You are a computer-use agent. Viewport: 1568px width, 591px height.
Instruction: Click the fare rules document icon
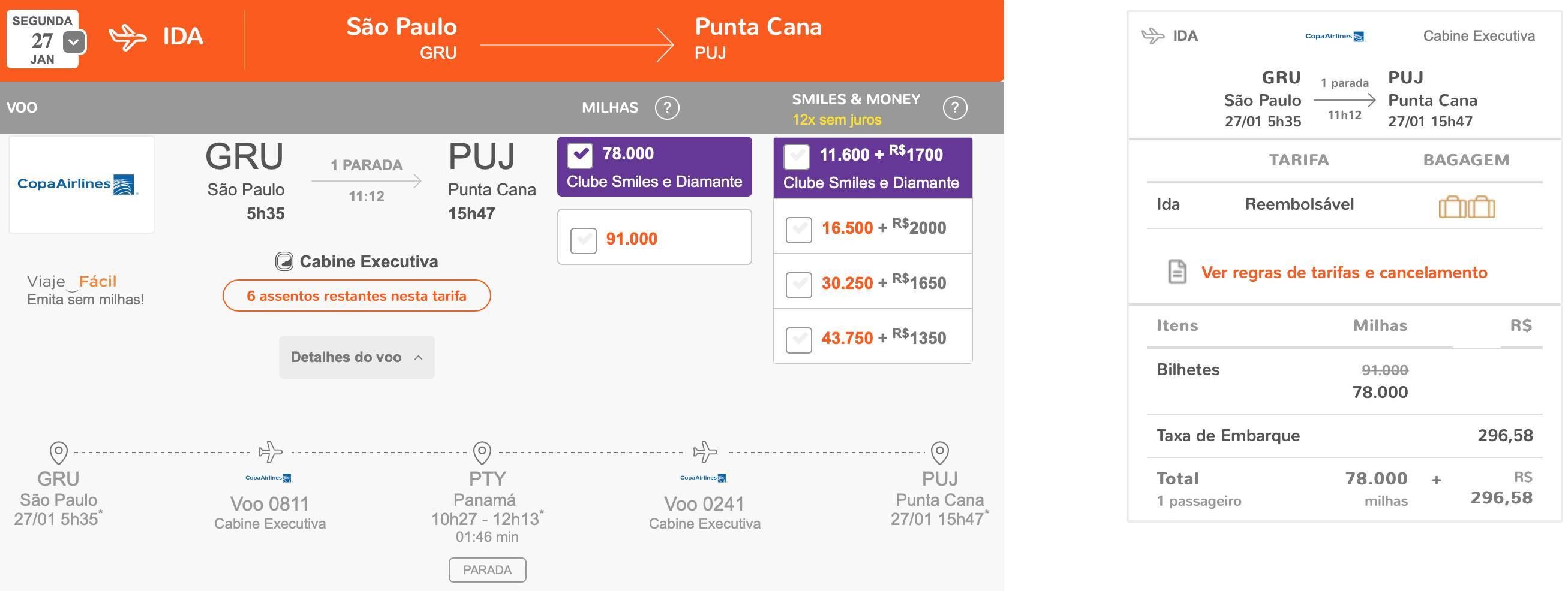(x=1177, y=272)
